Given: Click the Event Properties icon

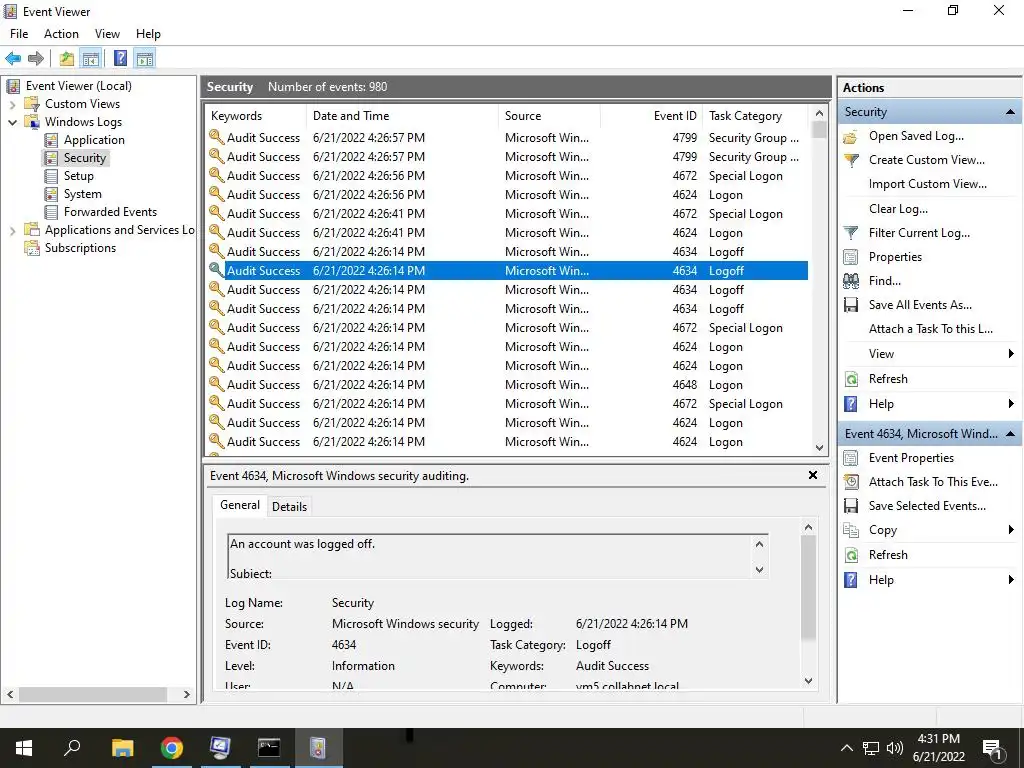Looking at the screenshot, I should tap(851, 458).
